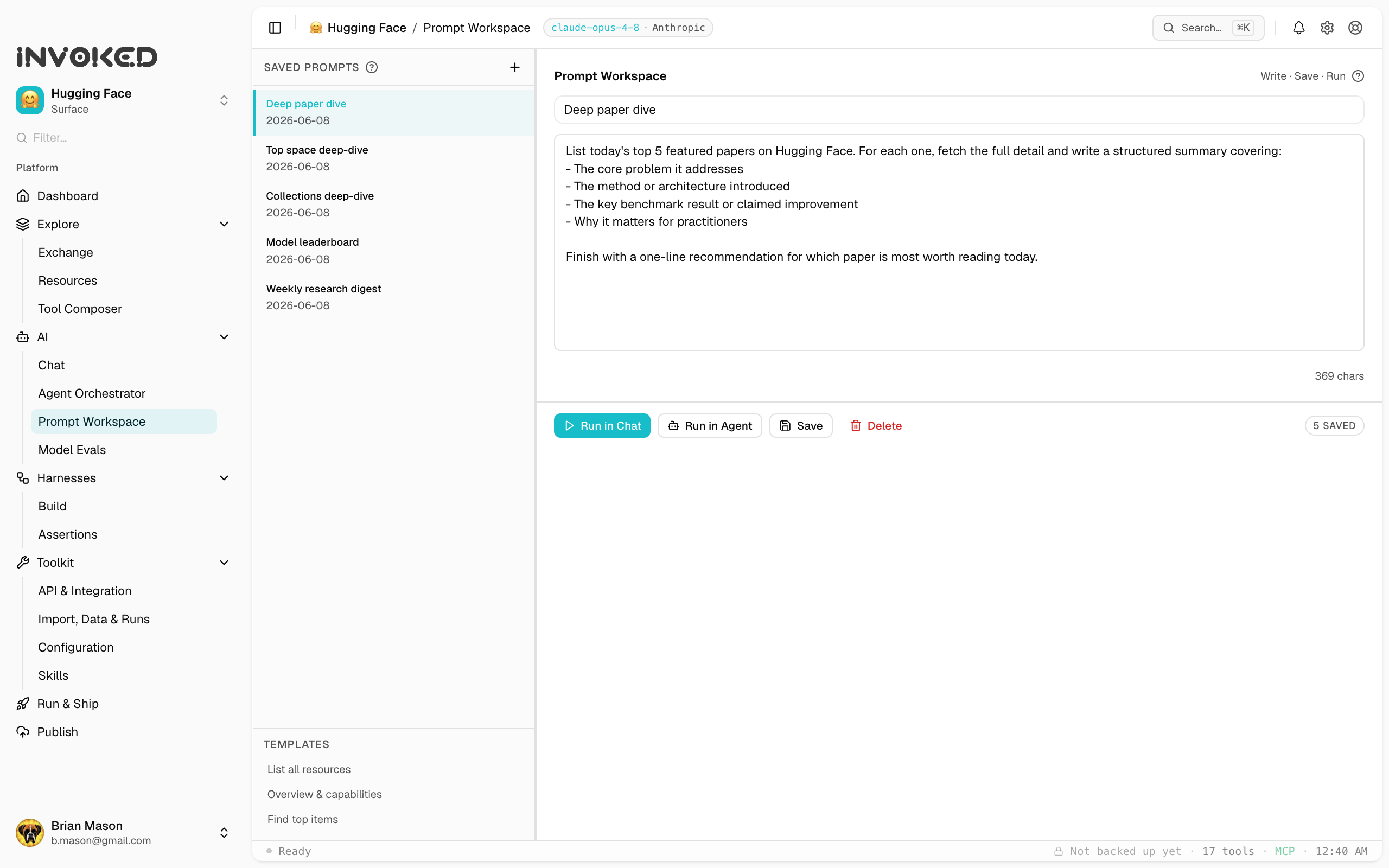Show Saved Prompts help tooltip
This screenshot has height=868, width=1389.
pos(372,67)
